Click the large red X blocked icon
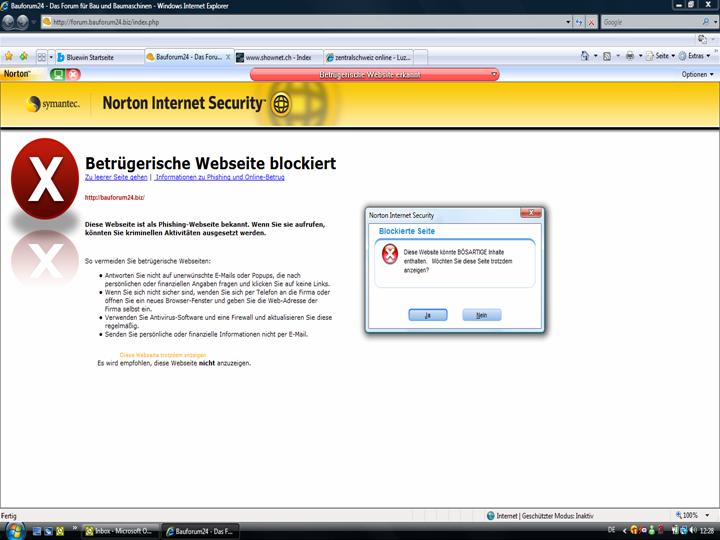 (45, 179)
